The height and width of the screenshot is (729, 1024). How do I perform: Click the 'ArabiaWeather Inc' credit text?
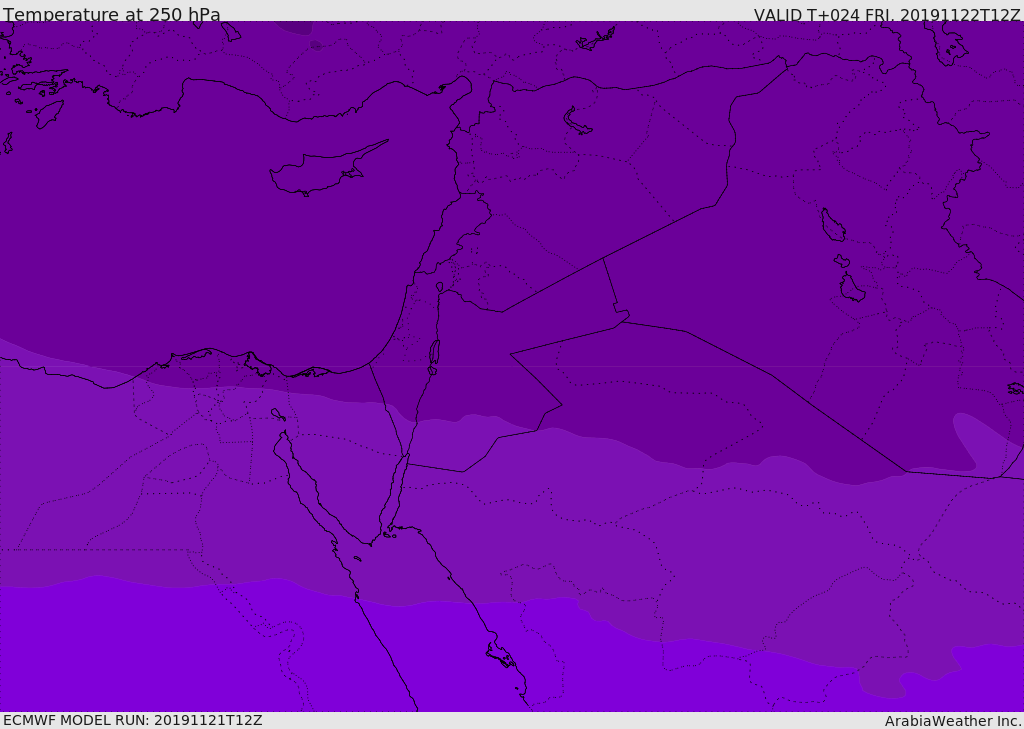[952, 721]
